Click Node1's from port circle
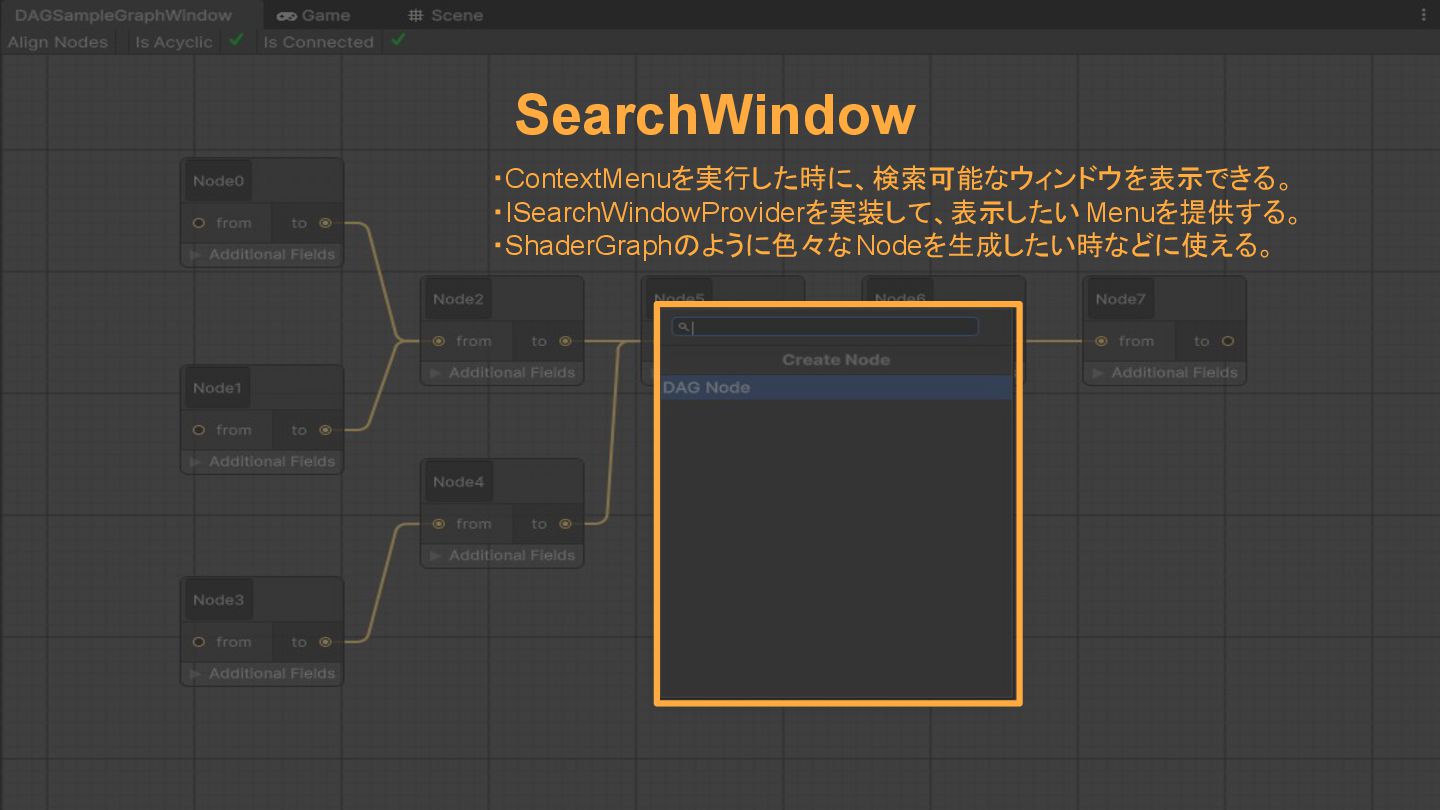The image size is (1440, 810). click(198, 430)
